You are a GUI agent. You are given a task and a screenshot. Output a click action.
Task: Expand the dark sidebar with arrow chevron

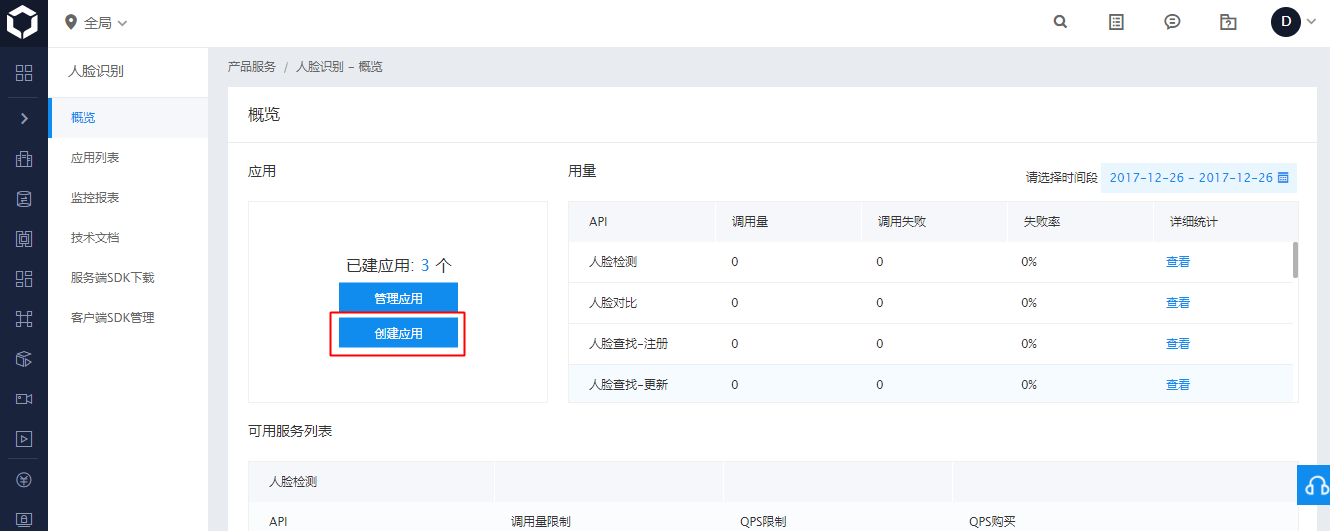(x=24, y=119)
